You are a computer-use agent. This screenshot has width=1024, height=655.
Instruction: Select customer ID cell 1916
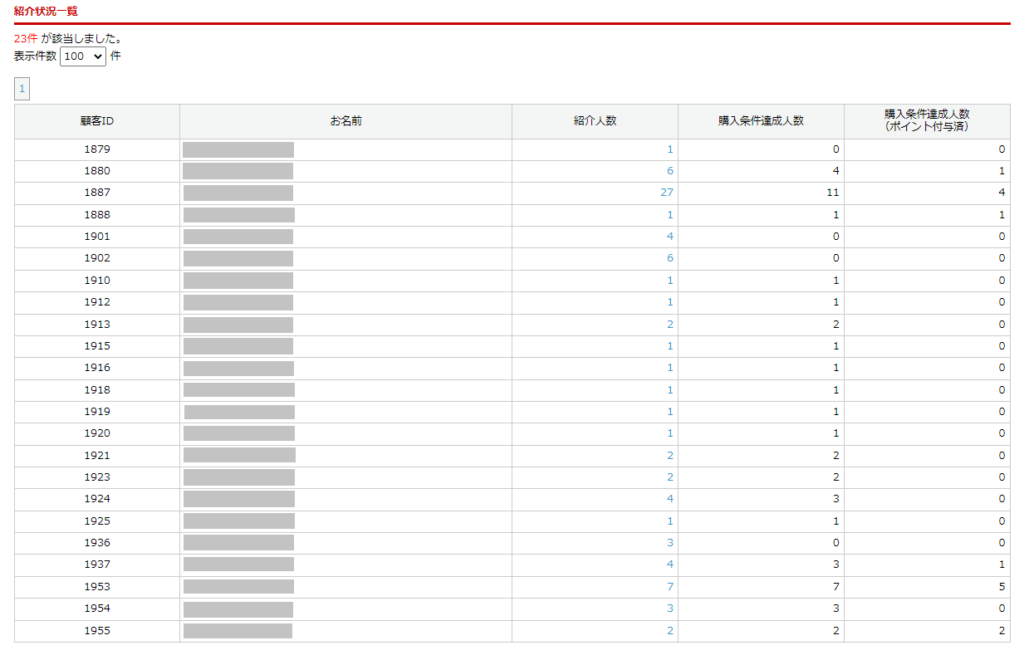coord(97,368)
